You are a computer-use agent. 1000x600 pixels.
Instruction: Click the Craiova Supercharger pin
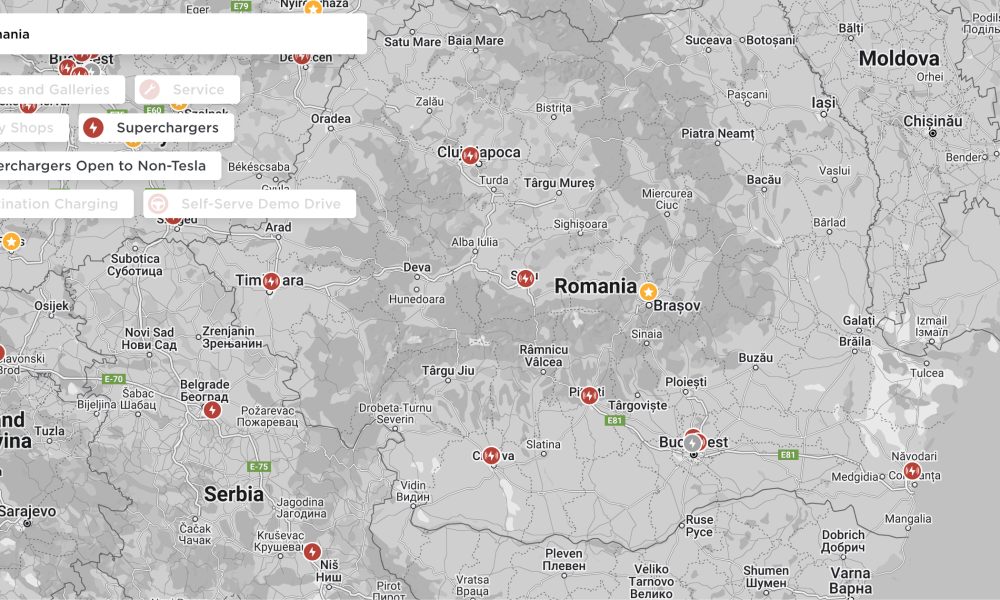click(491, 455)
